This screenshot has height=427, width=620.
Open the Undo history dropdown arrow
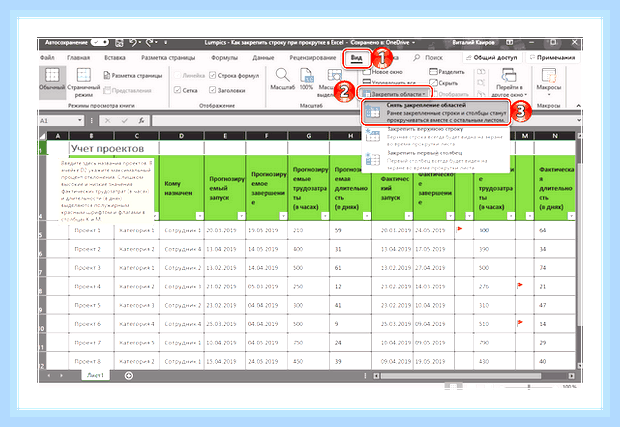coord(140,42)
